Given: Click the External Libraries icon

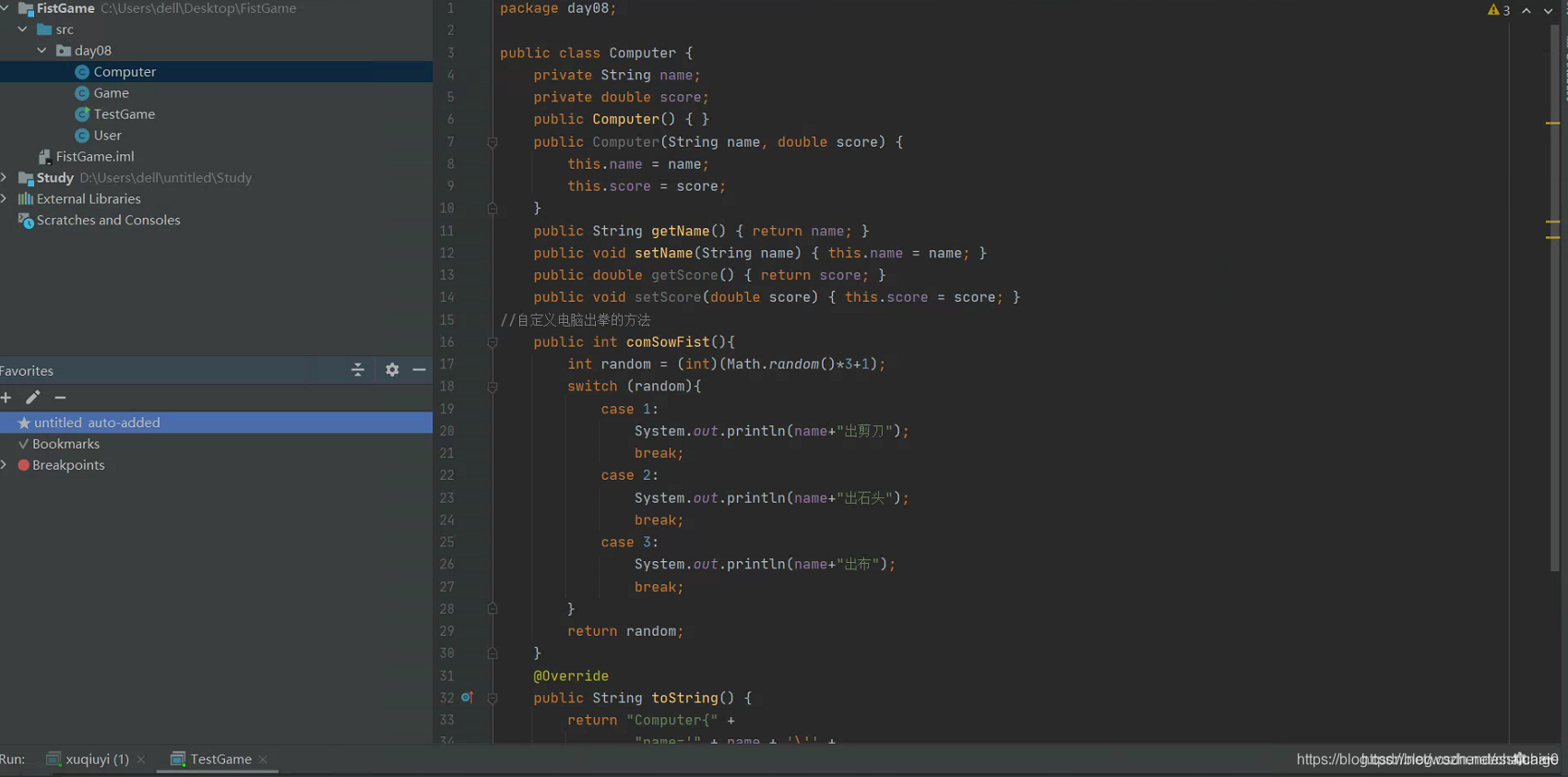Looking at the screenshot, I should tap(26, 199).
